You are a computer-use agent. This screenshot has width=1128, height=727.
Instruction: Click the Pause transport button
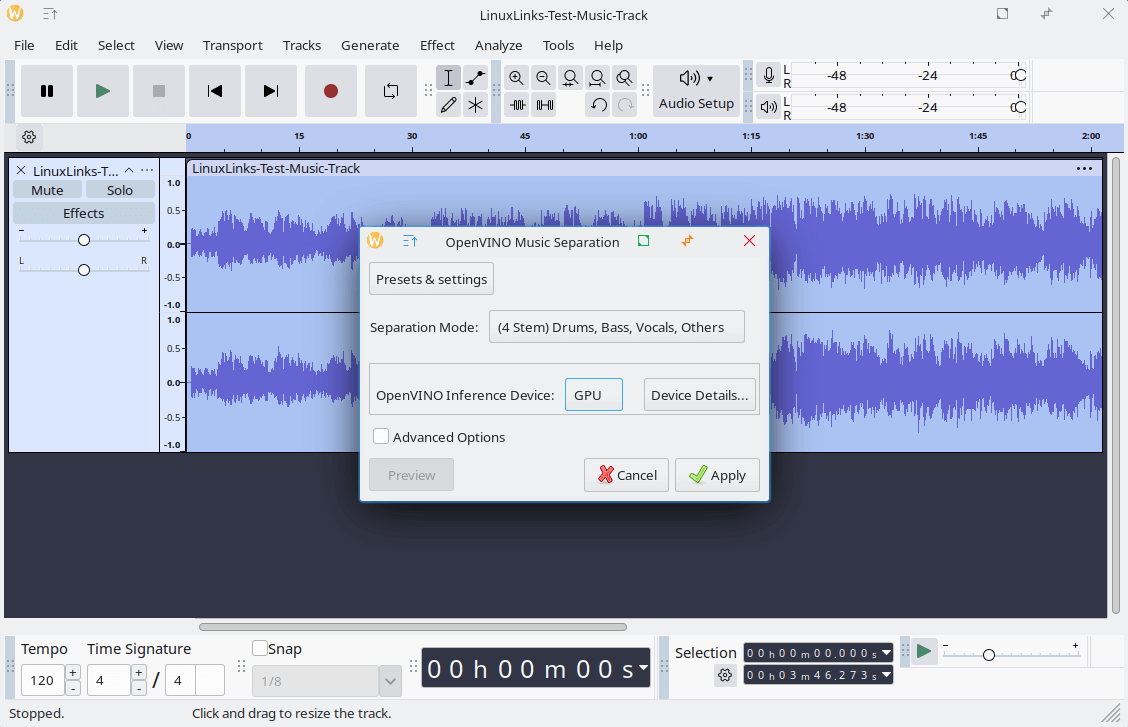tap(47, 91)
